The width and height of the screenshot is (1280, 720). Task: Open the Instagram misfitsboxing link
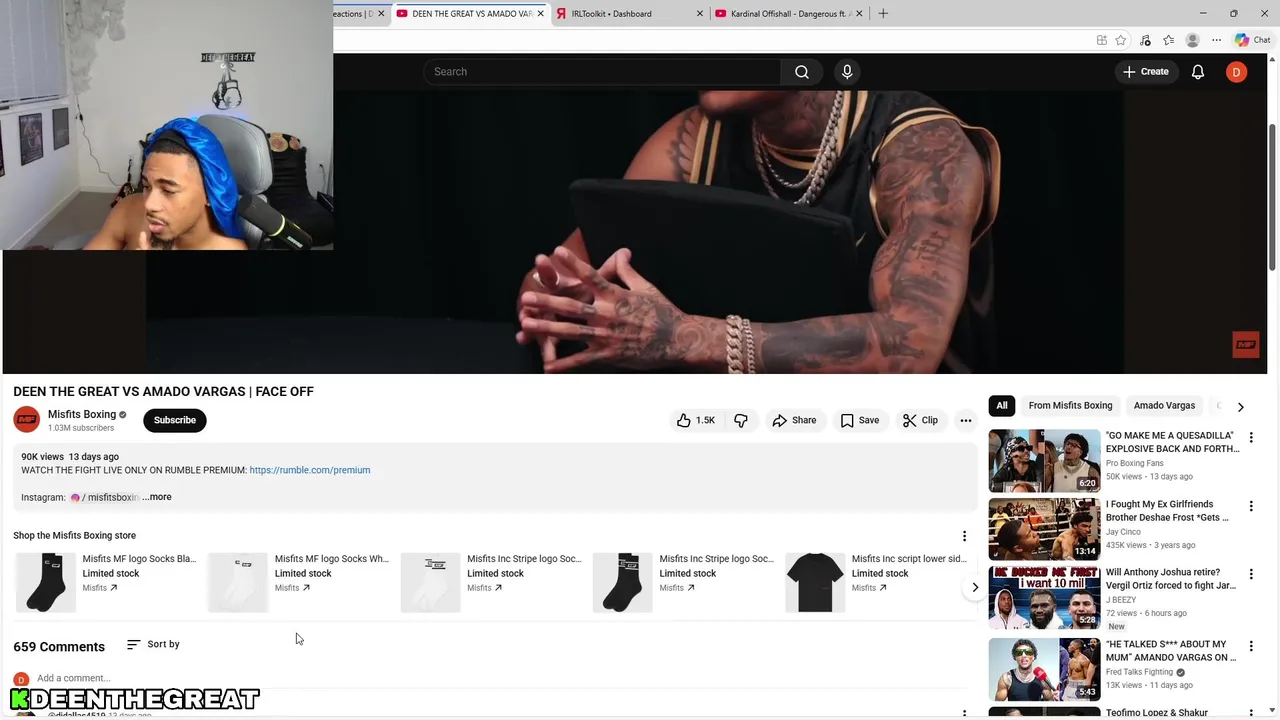coord(105,497)
